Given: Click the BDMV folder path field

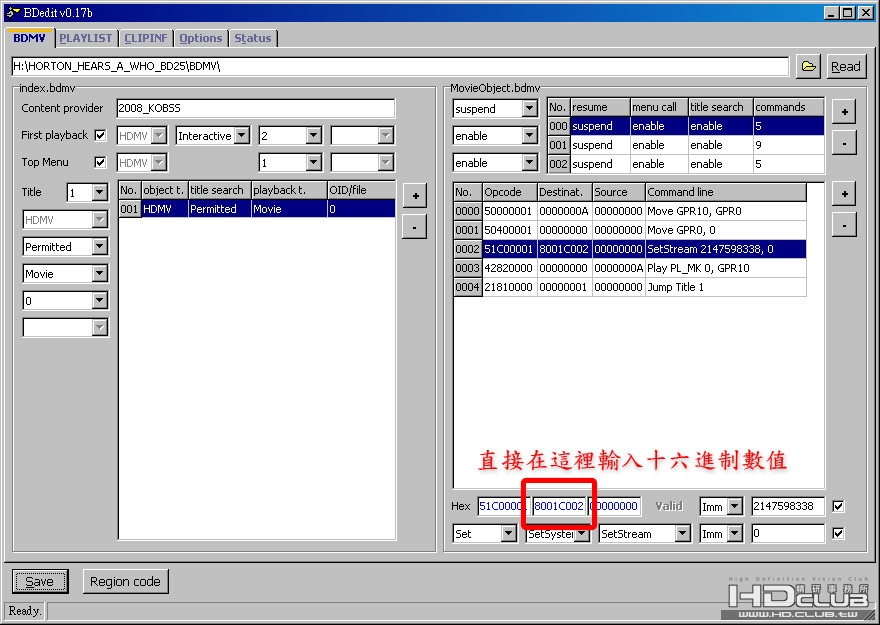Looking at the screenshot, I should (x=400, y=66).
